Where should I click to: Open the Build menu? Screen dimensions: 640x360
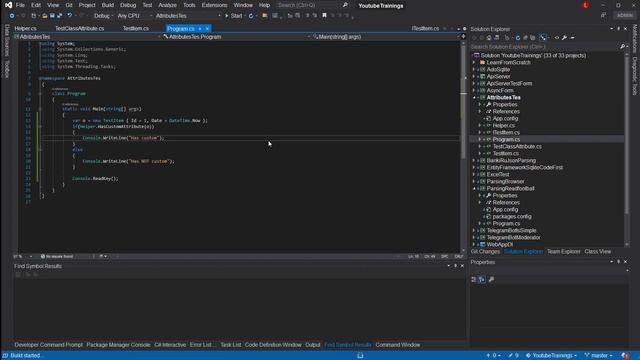pos(108,5)
